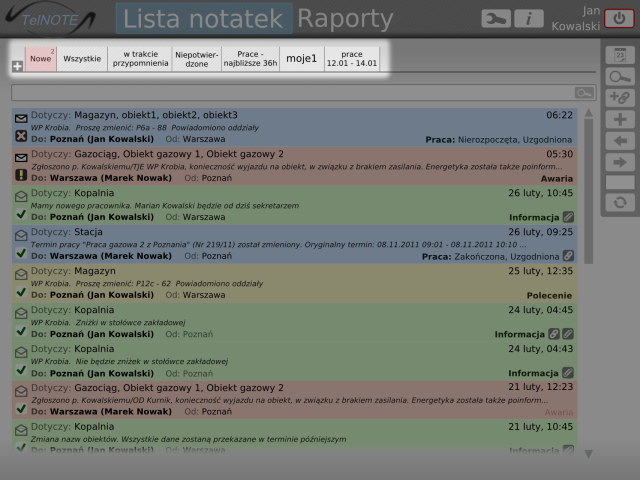The height and width of the screenshot is (480, 640).
Task: Toggle checkmark on Stacja note
Action: [x=21, y=253]
